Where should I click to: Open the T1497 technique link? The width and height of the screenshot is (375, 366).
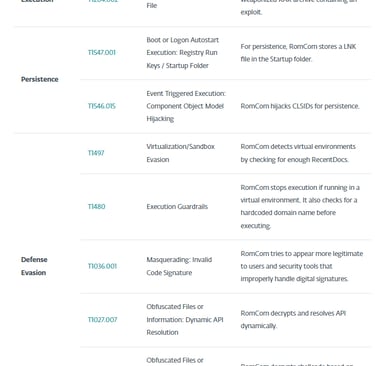coord(96,153)
